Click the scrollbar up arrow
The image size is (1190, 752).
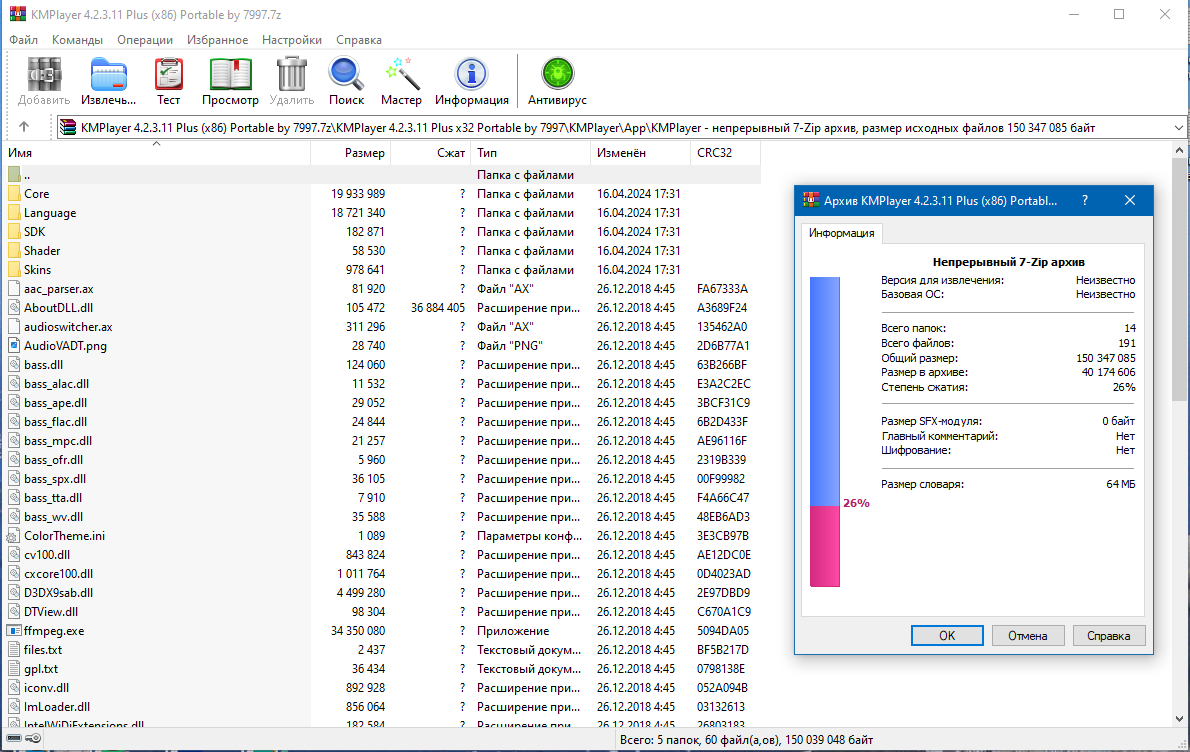click(x=1179, y=150)
